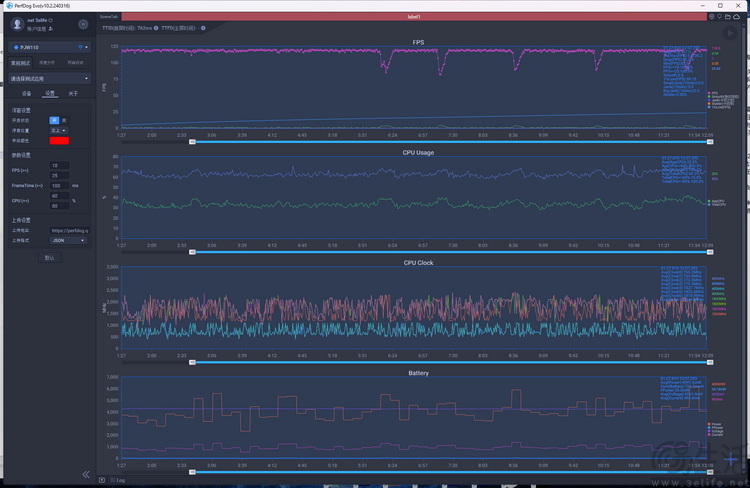Click the CPU upper threshold field showing 80
This screenshot has height=488, width=750.
point(59,206)
